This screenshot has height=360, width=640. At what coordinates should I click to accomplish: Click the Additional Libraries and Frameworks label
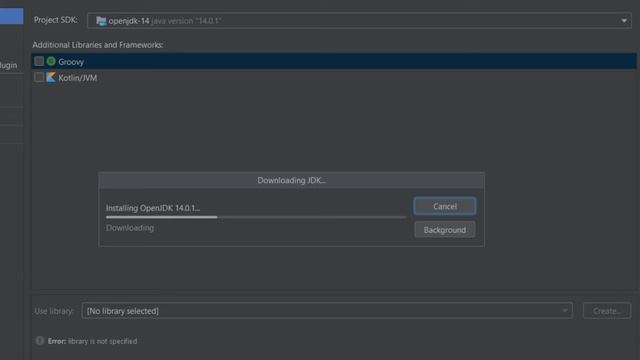98,45
